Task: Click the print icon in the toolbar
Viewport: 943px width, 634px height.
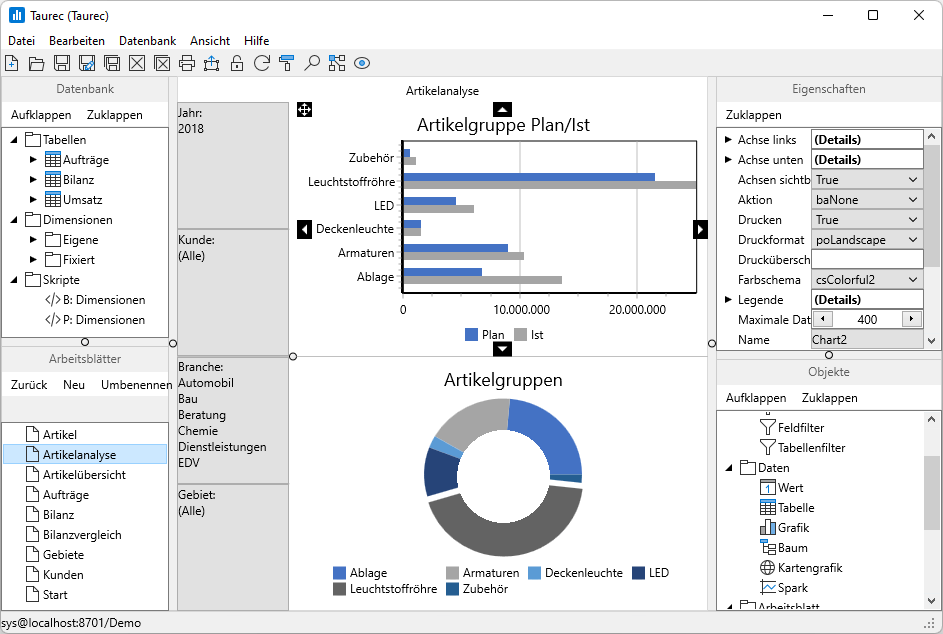Action: [186, 64]
